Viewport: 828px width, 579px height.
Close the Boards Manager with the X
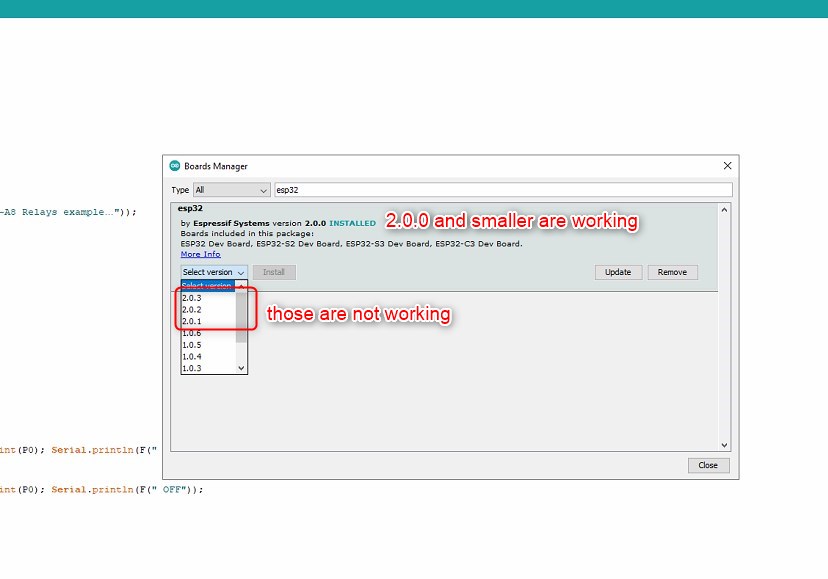727,166
